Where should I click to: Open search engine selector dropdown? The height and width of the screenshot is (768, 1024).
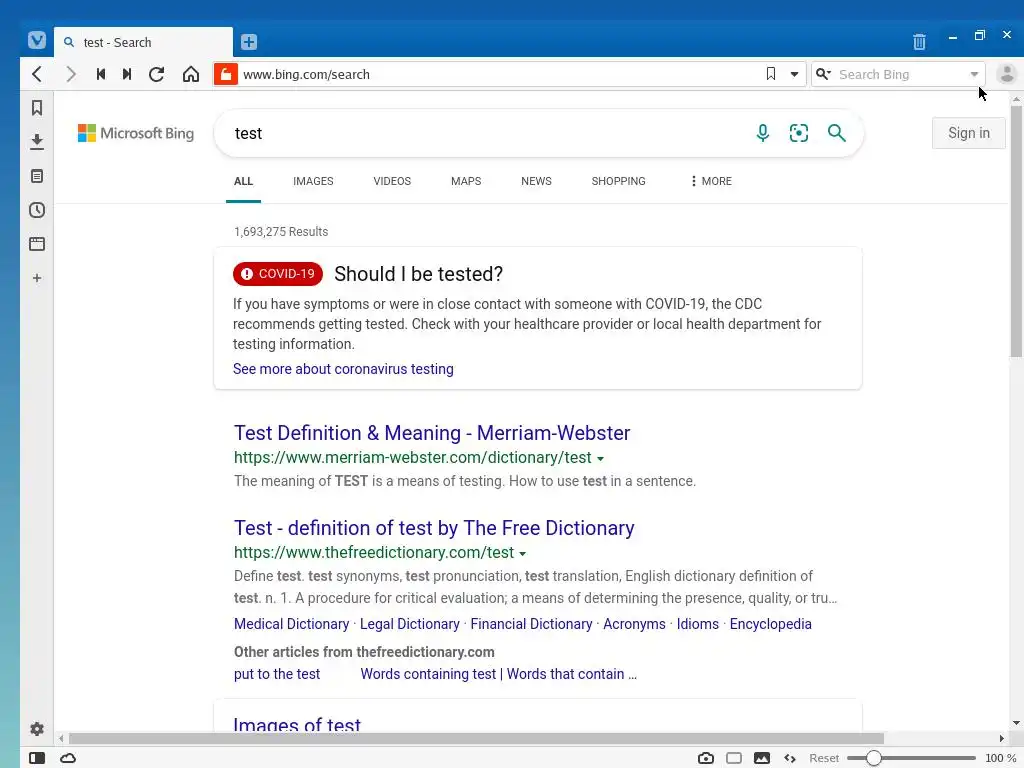[x=824, y=74]
